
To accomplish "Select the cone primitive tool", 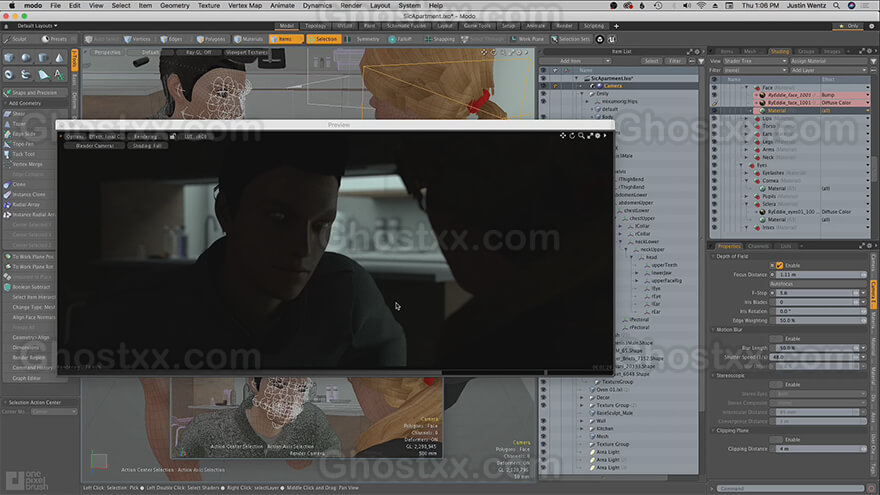I will pos(59,58).
